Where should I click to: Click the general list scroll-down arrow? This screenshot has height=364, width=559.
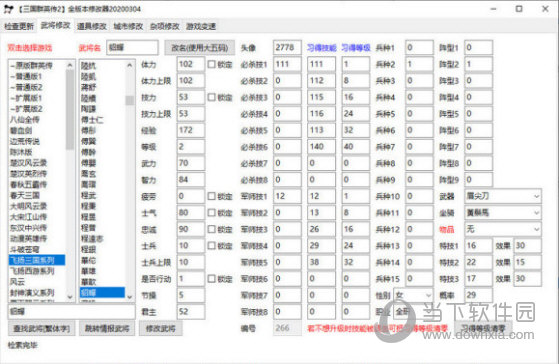tap(130, 297)
